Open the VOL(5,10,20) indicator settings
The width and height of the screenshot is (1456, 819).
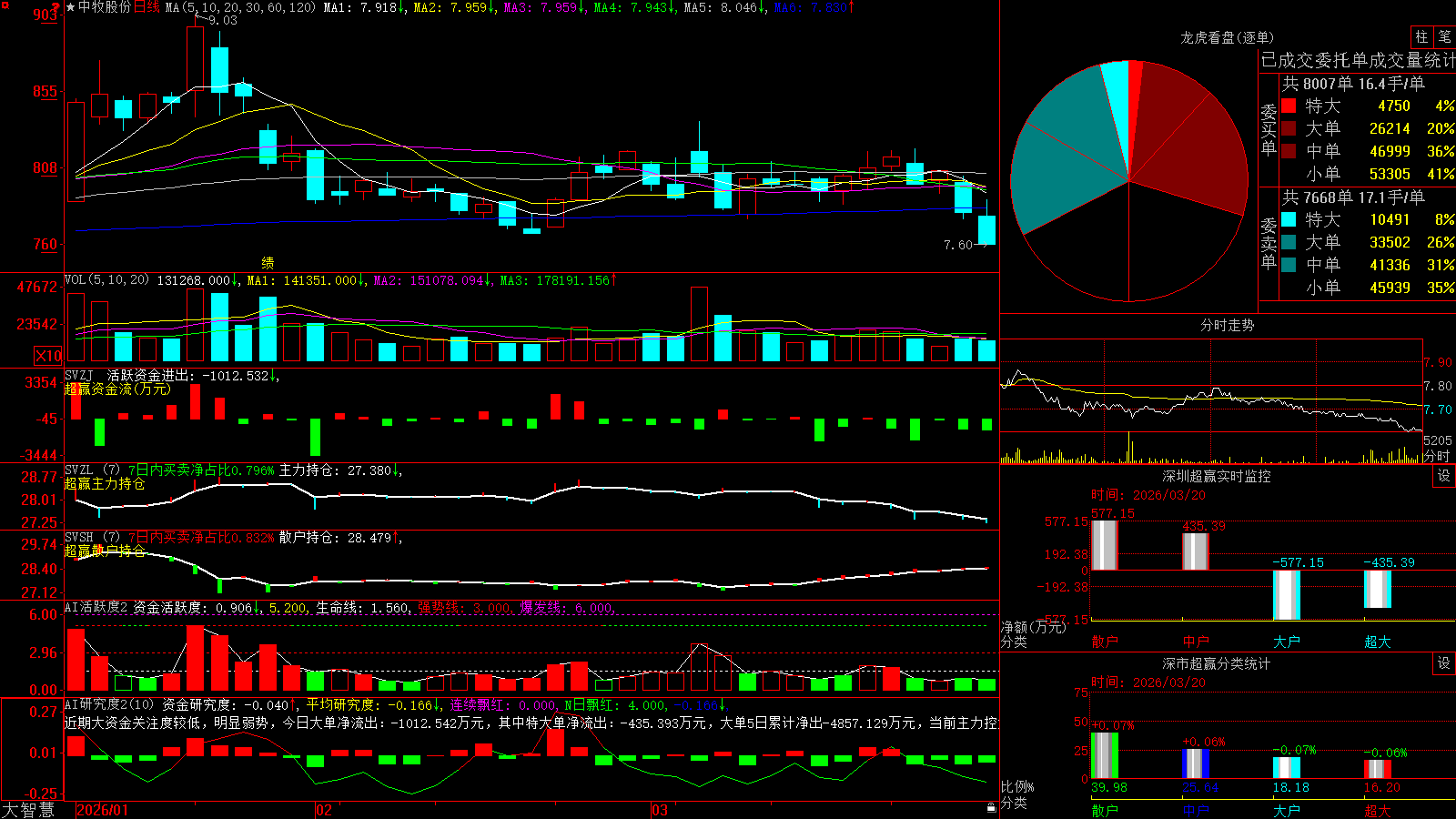(x=106, y=280)
